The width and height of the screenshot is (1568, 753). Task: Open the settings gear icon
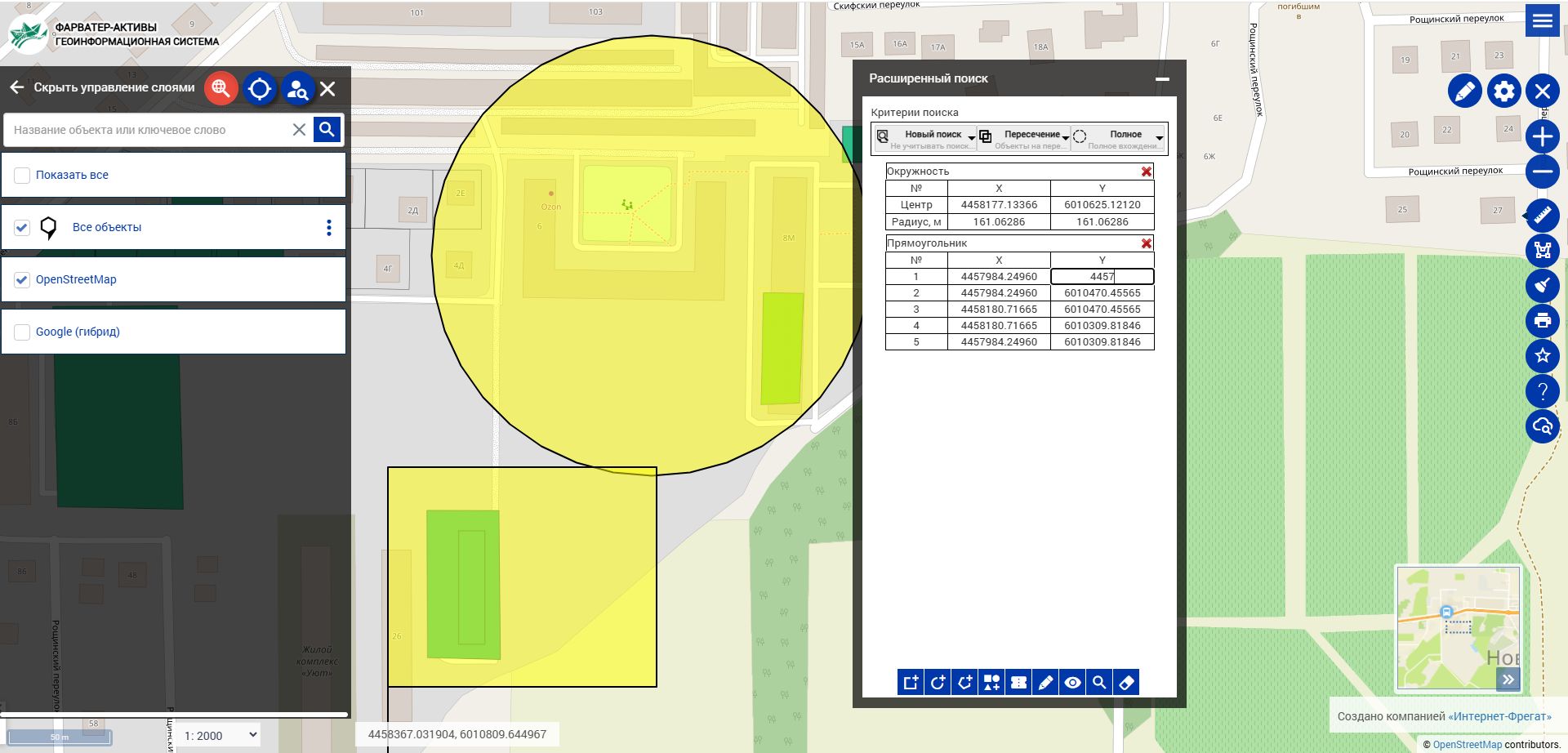1503,91
